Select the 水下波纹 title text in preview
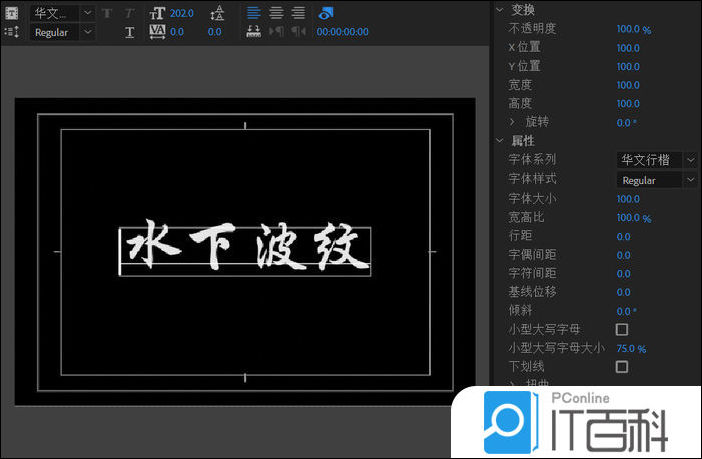Image resolution: width=702 pixels, height=459 pixels. click(x=248, y=245)
